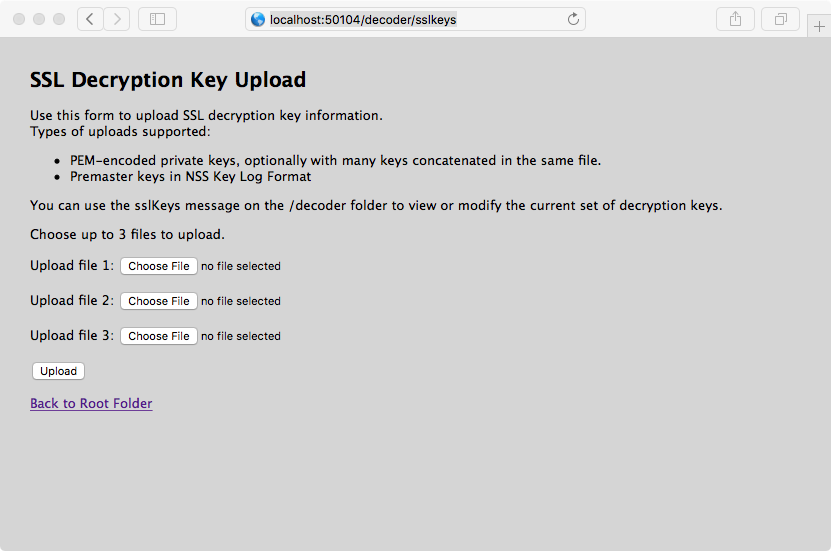Click 'Use this form to upload SSL decryption key information.'
831x551 pixels.
206,115
